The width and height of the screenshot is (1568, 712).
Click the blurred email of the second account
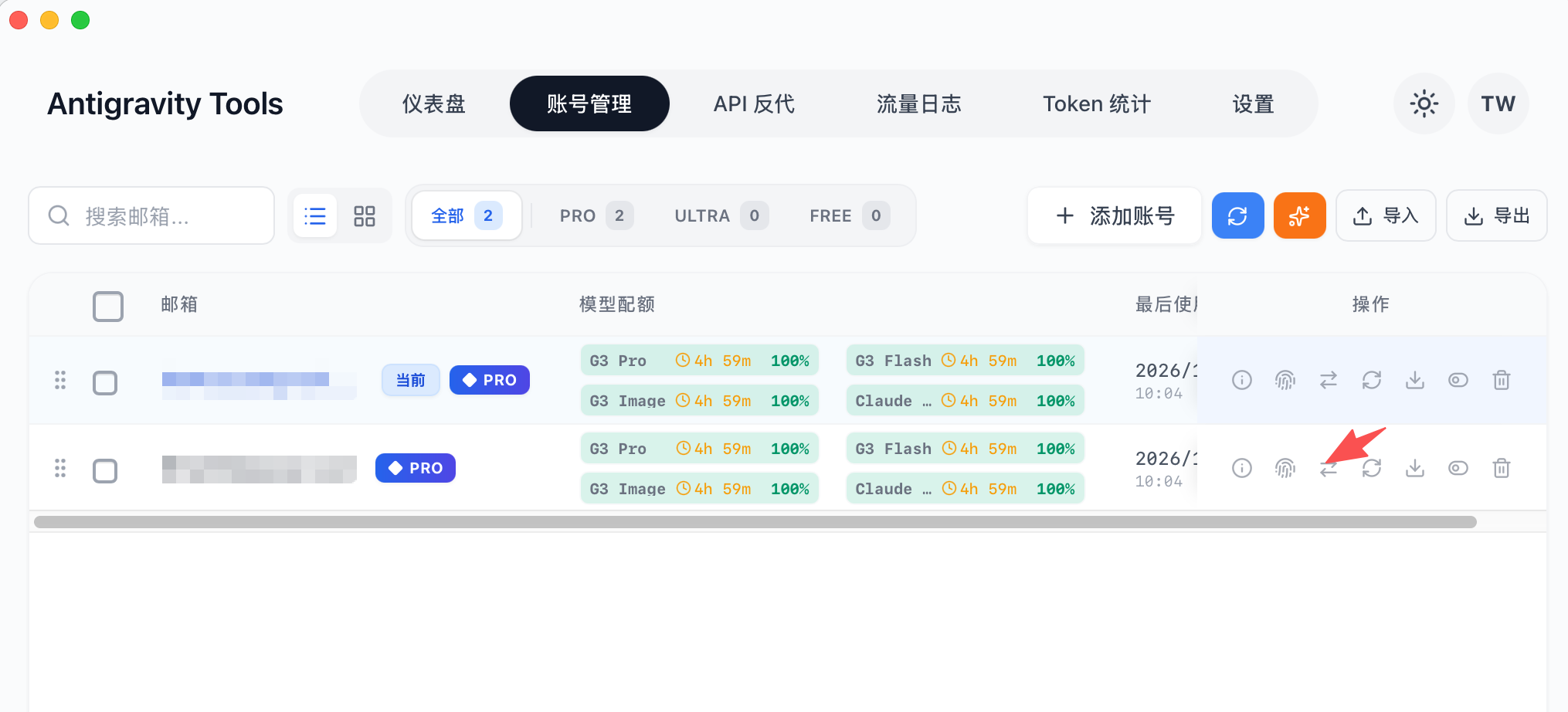(260, 470)
